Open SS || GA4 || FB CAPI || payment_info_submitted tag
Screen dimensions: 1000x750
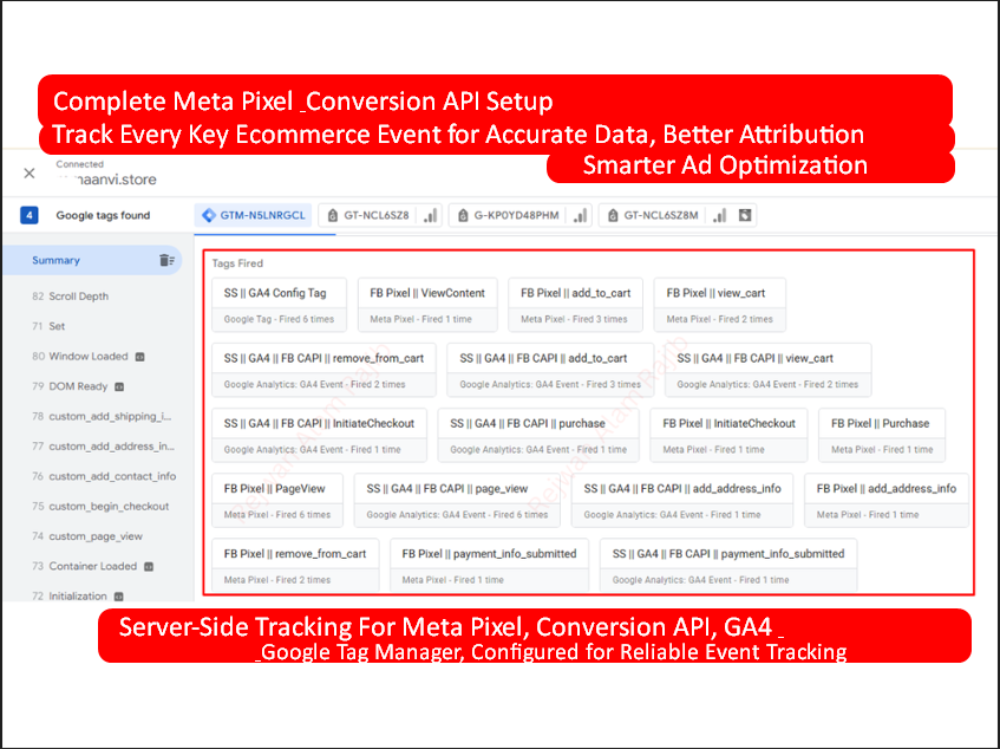(x=728, y=564)
